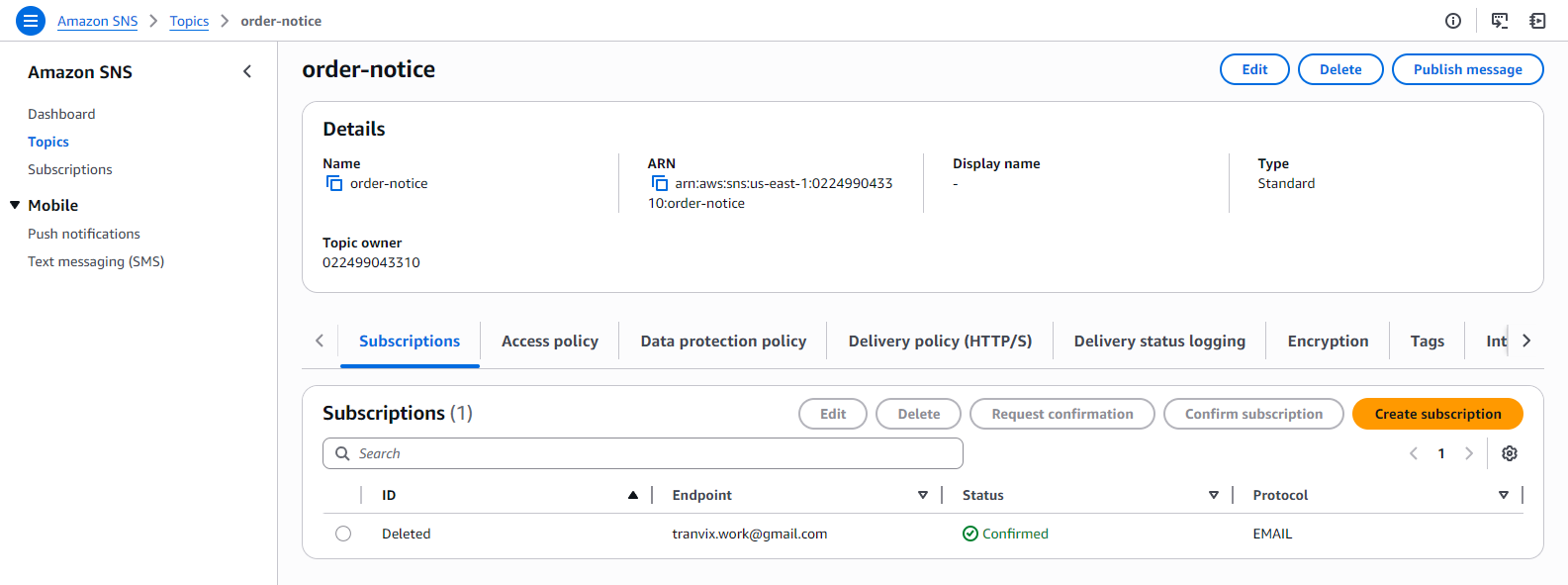
Task: Go to previous subscriptions page
Action: tap(1414, 453)
